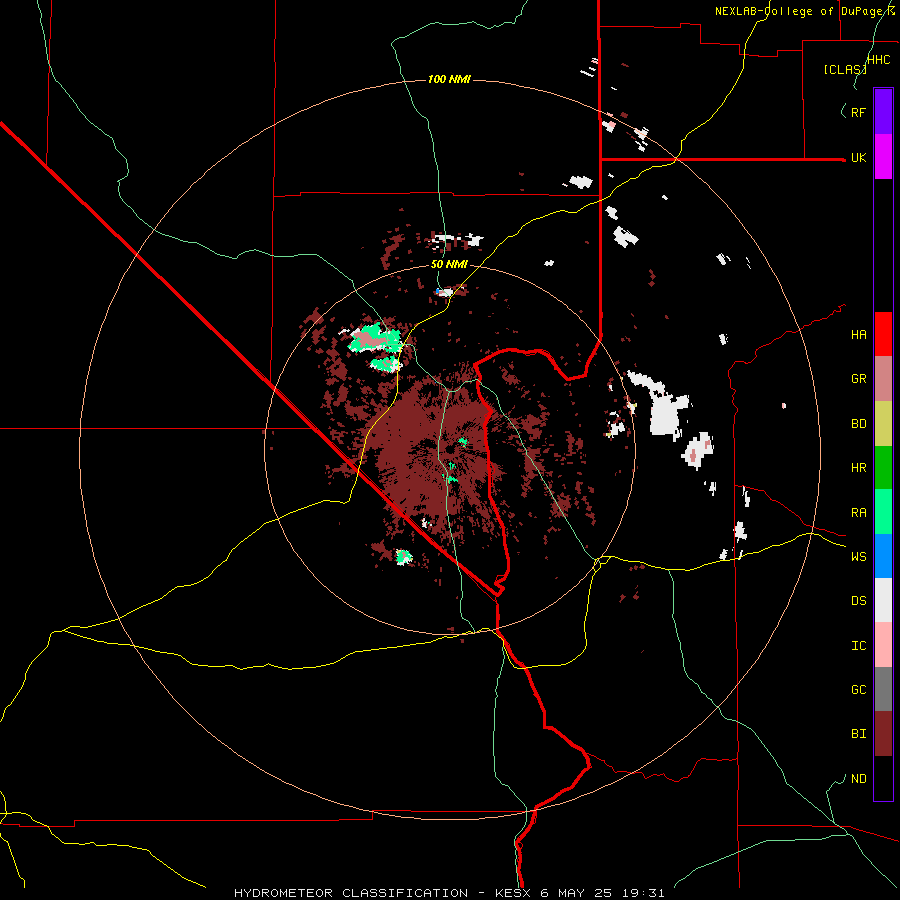Click the RA legend label

click(858, 513)
